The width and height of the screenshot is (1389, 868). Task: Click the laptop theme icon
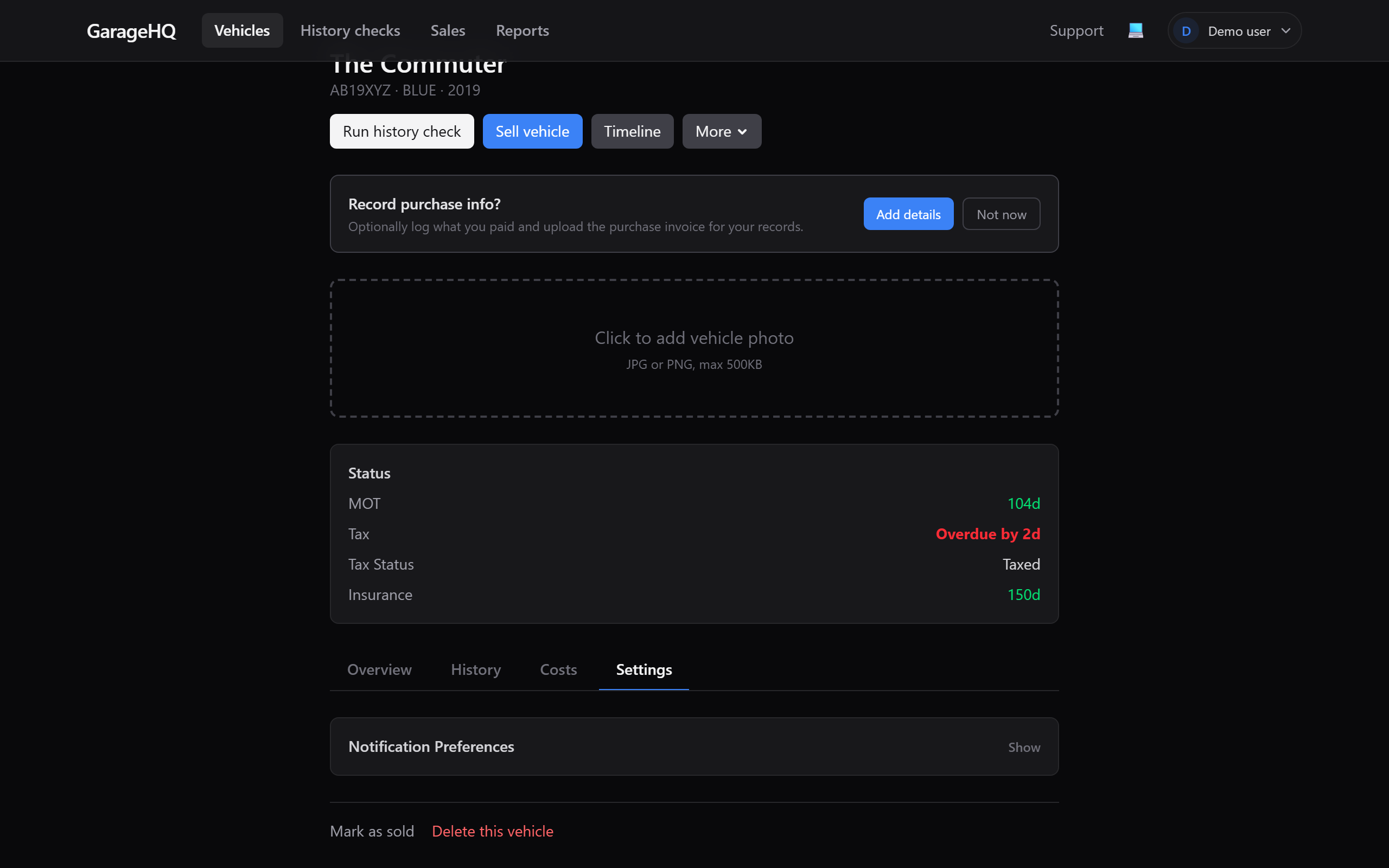1135,30
